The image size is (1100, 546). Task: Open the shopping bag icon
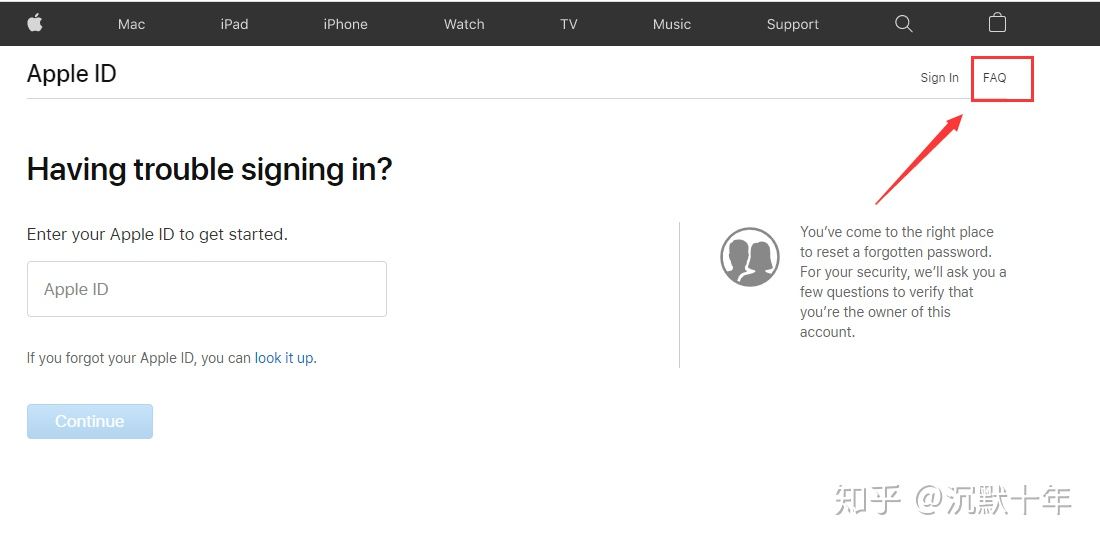tap(997, 23)
